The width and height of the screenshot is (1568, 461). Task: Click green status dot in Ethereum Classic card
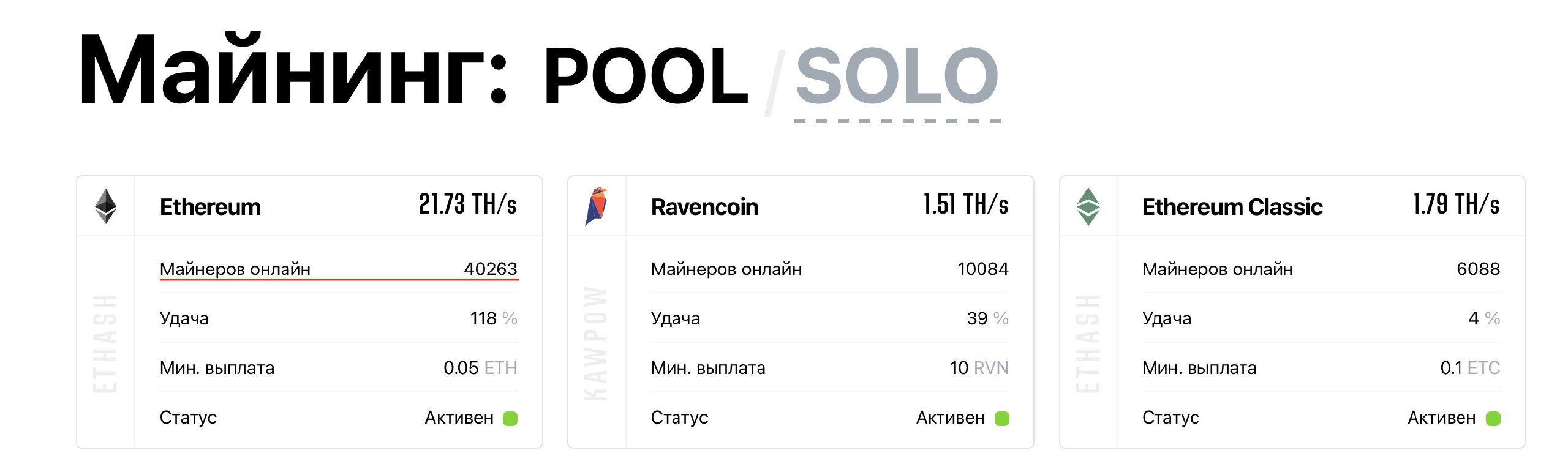click(1493, 419)
